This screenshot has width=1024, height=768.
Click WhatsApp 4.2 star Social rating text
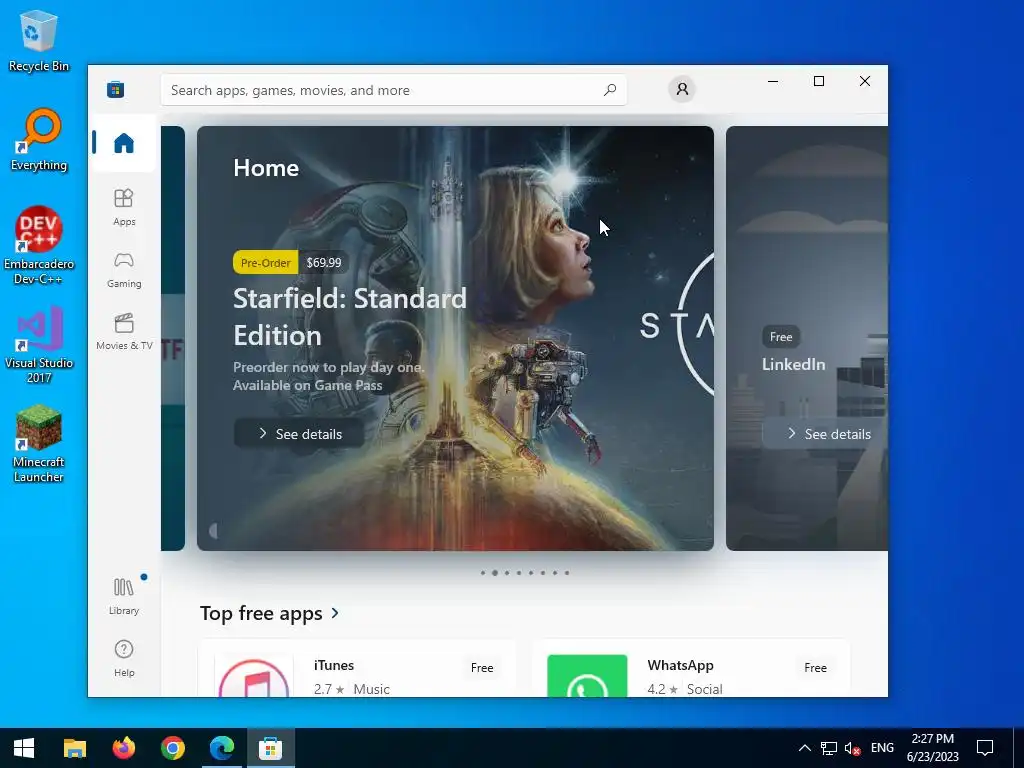(x=684, y=689)
